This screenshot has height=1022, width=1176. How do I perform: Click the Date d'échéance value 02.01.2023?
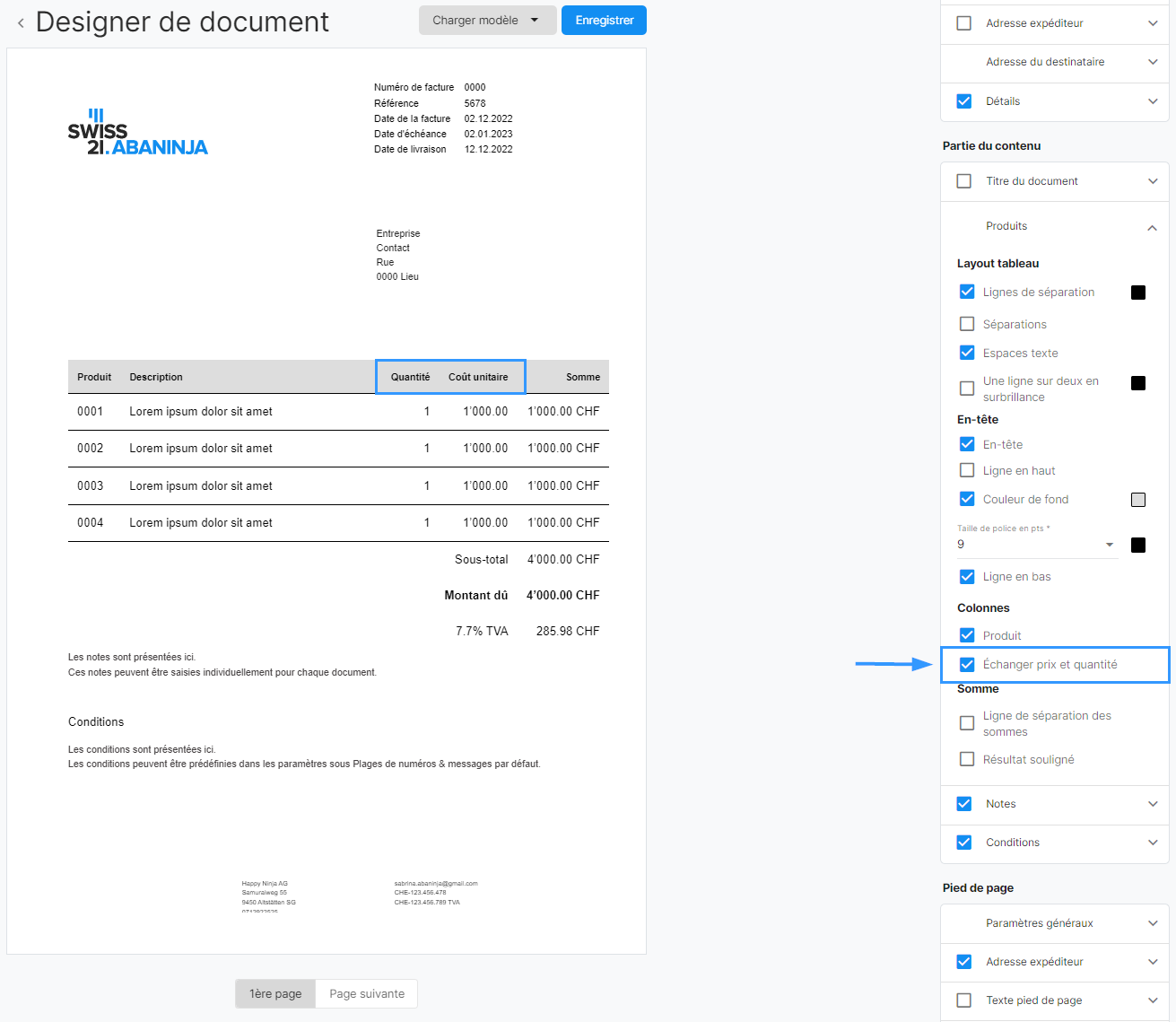(x=488, y=134)
